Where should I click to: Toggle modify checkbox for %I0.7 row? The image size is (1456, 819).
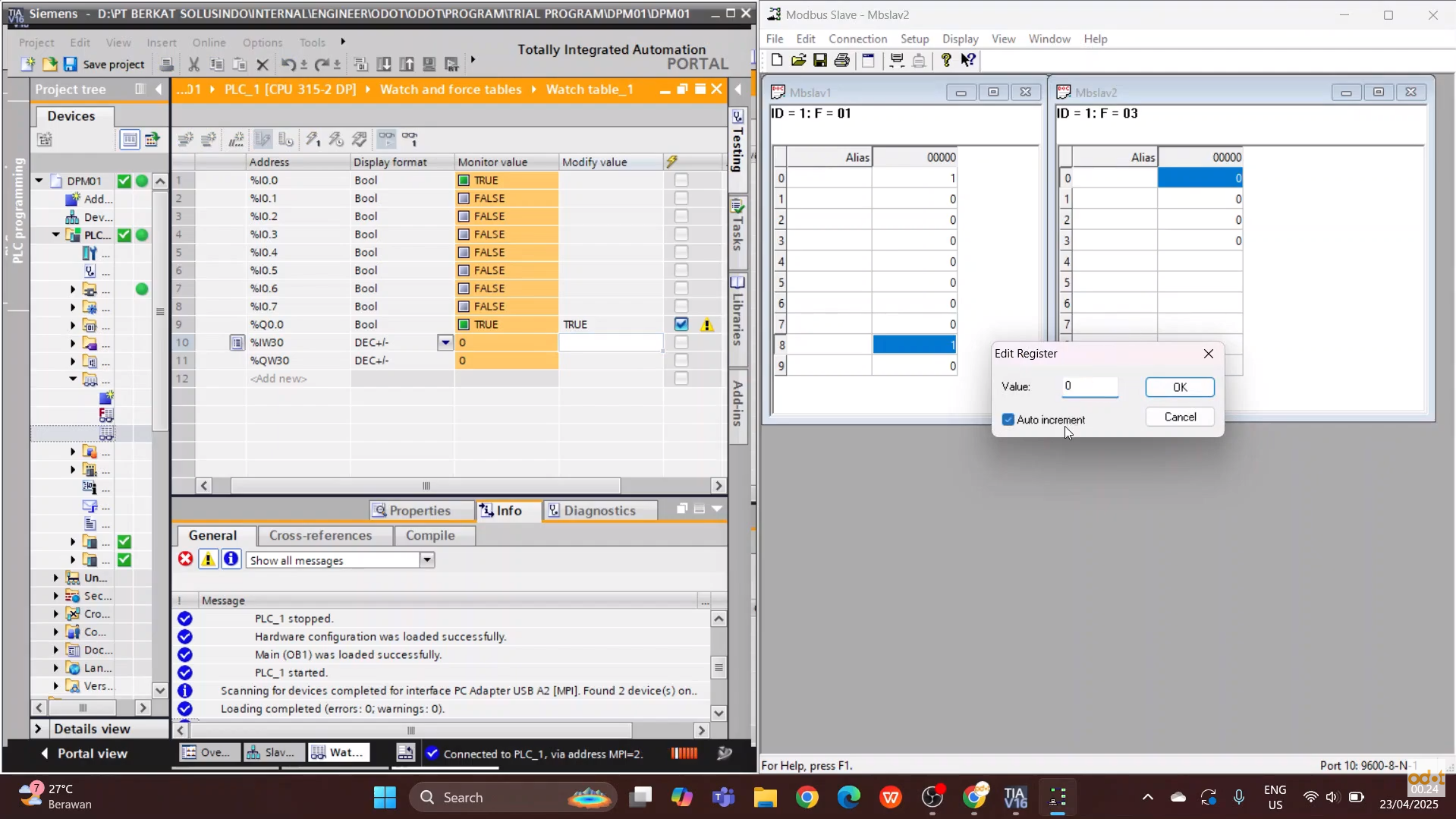point(681,307)
